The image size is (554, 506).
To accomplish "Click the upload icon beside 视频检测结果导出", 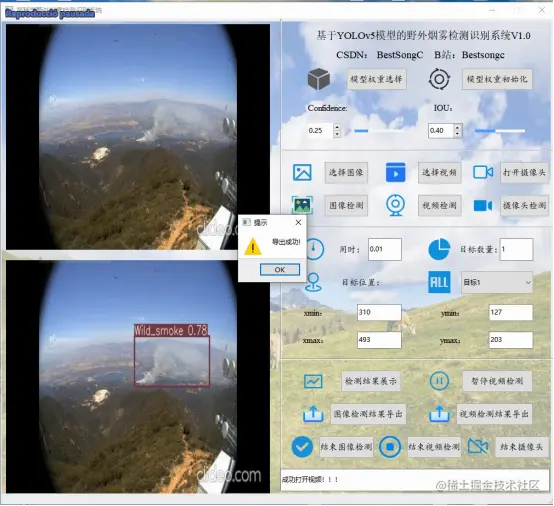I will click(x=439, y=414).
